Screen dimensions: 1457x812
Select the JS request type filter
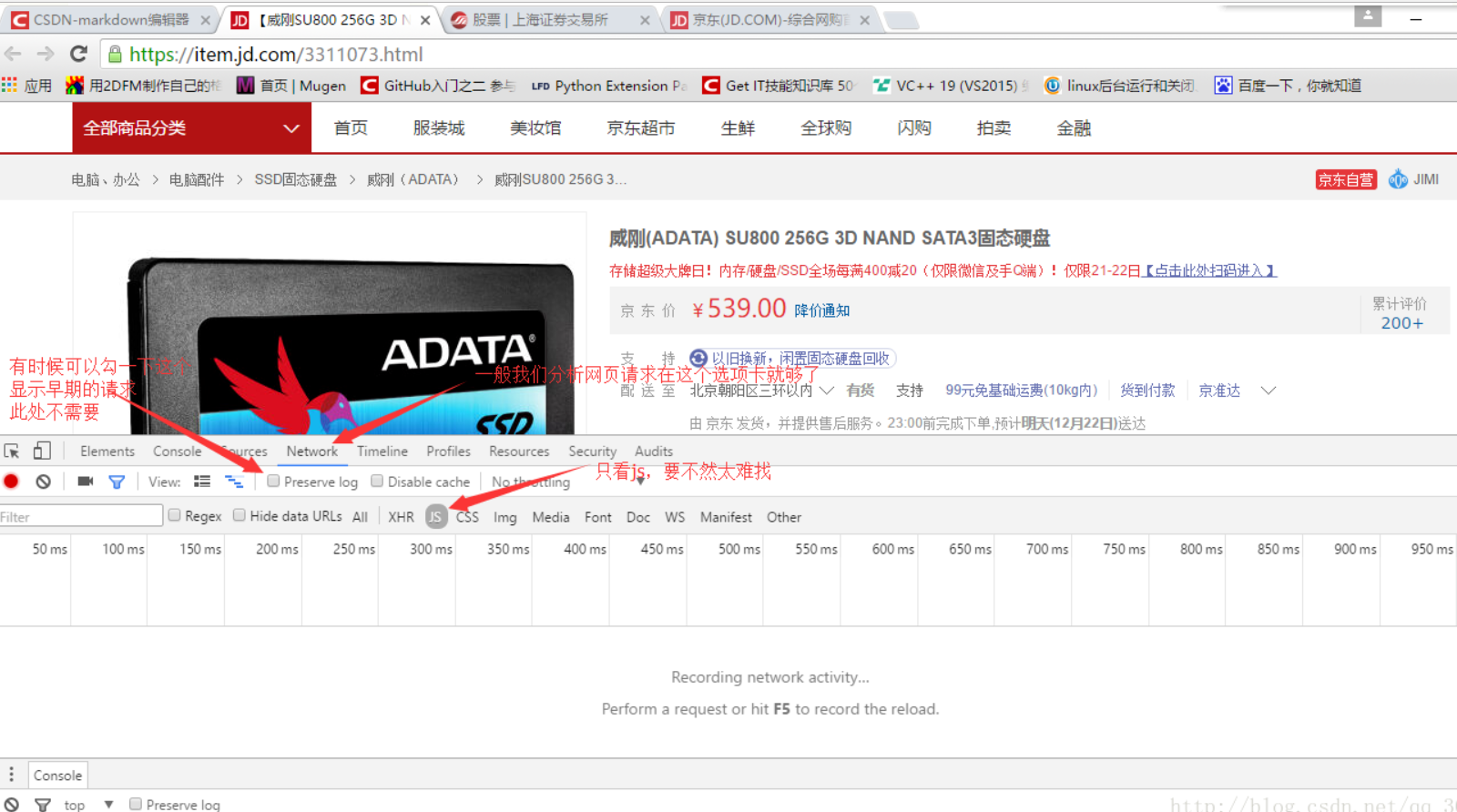pos(436,516)
